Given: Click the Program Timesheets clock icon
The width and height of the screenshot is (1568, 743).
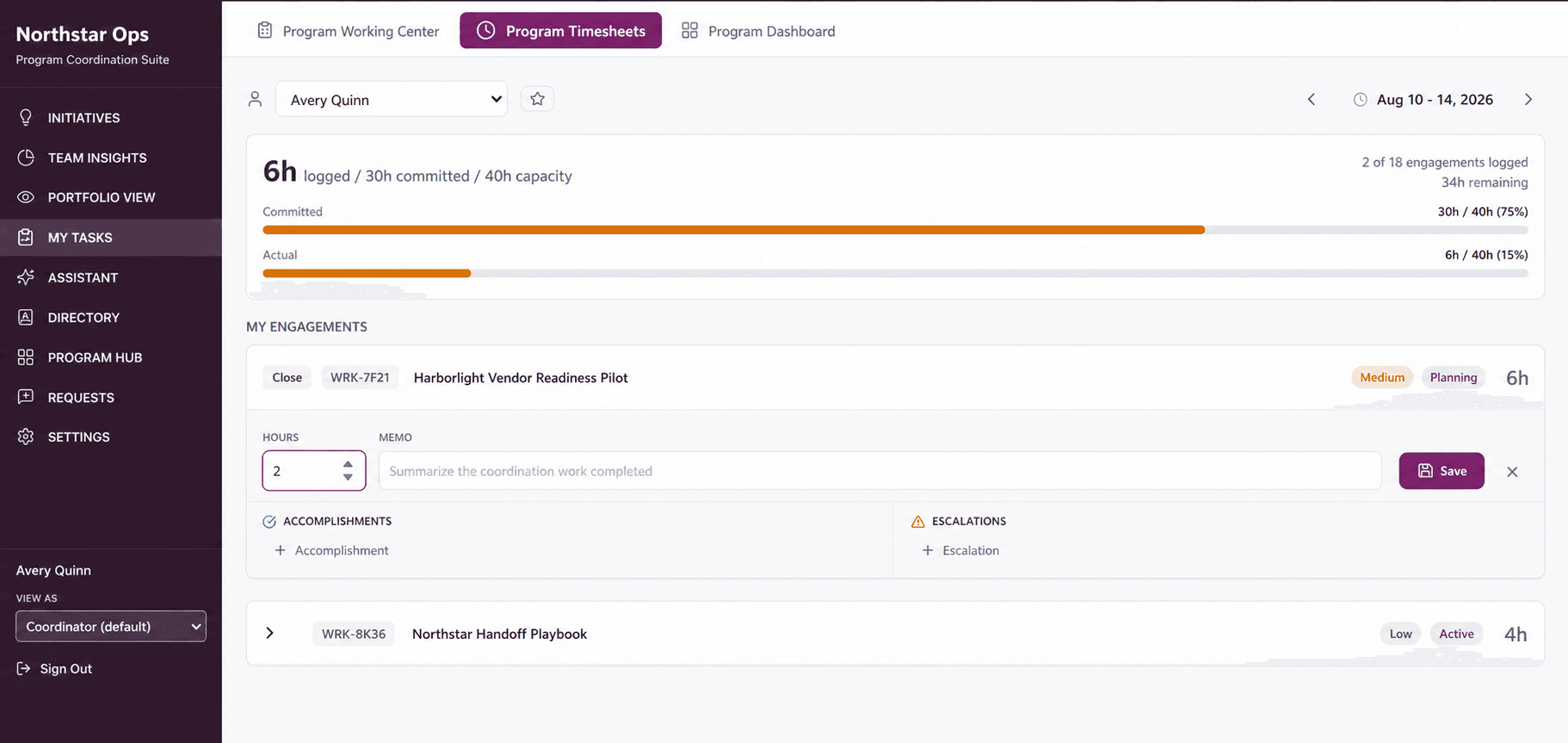Looking at the screenshot, I should pos(485,30).
